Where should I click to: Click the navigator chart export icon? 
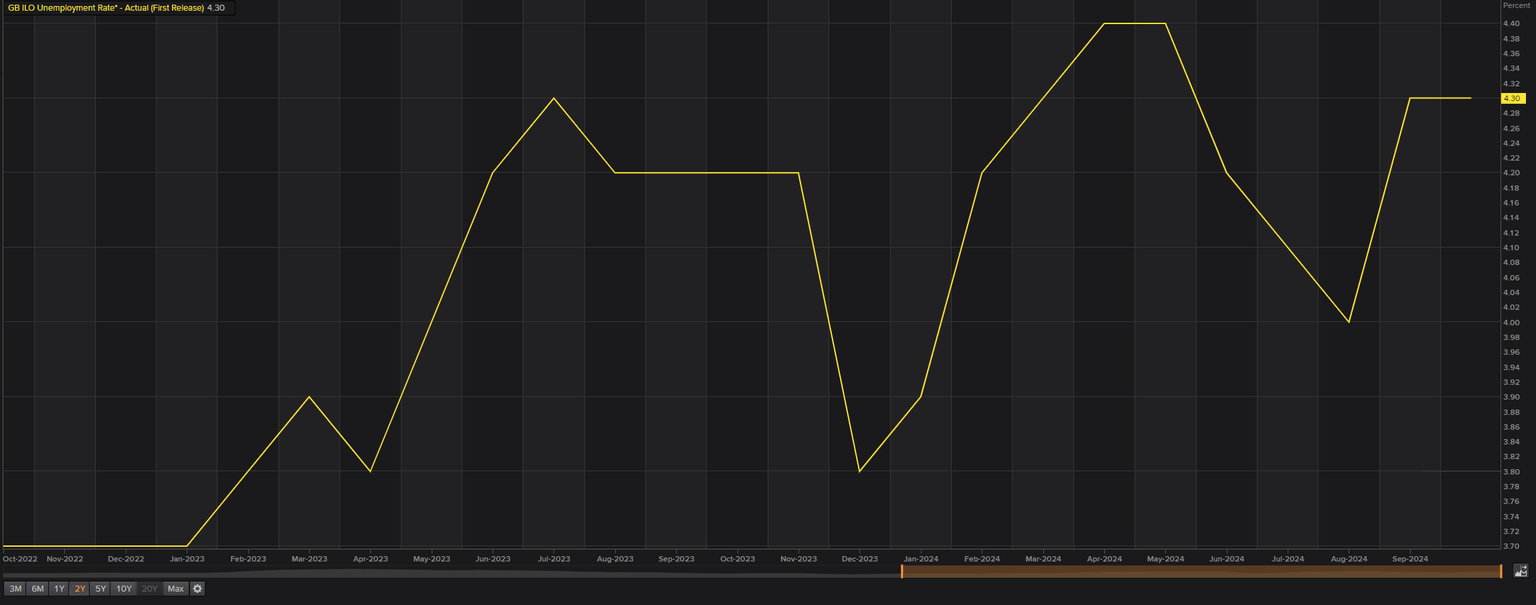(x=1520, y=571)
